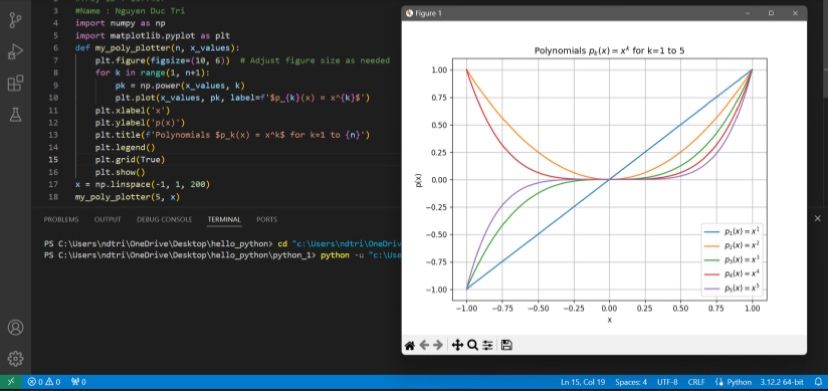The image size is (828, 391).
Task: Go back to previous plot view
Action: tap(424, 345)
